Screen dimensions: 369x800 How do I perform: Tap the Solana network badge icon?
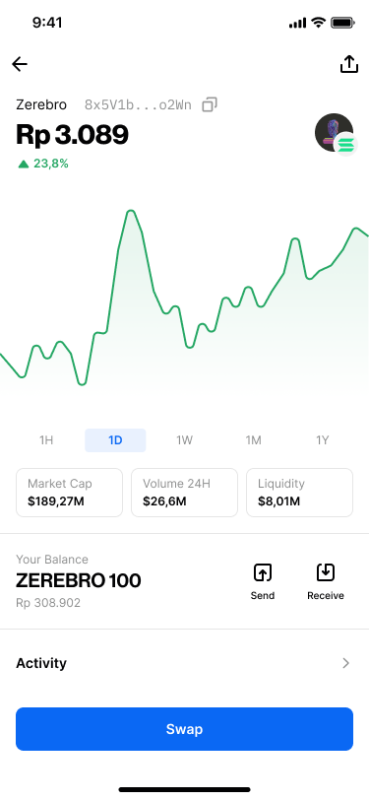pyautogui.click(x=345, y=144)
